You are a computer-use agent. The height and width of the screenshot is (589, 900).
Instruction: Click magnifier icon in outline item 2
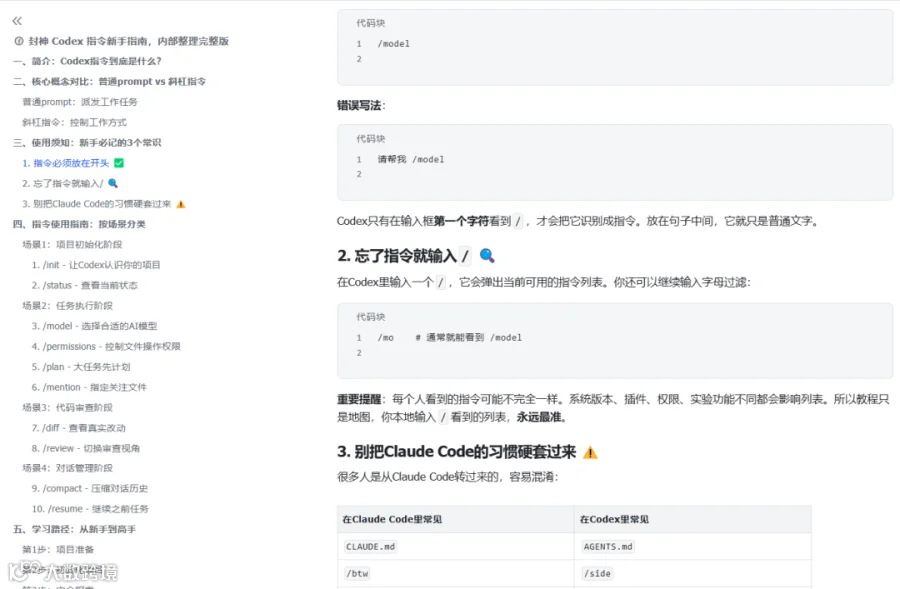113,184
